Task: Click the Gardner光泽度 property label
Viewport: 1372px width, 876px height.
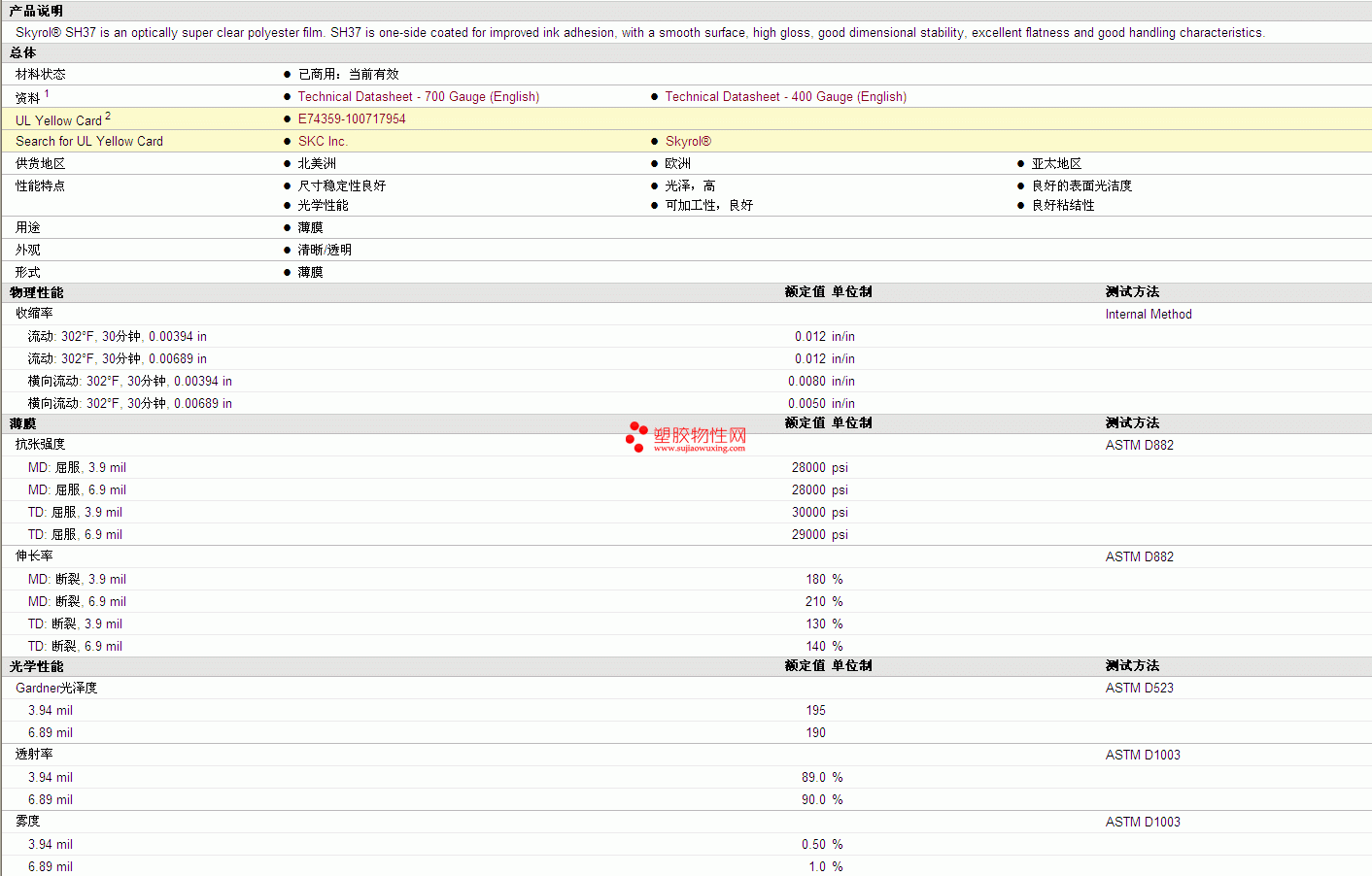Action: 56,688
